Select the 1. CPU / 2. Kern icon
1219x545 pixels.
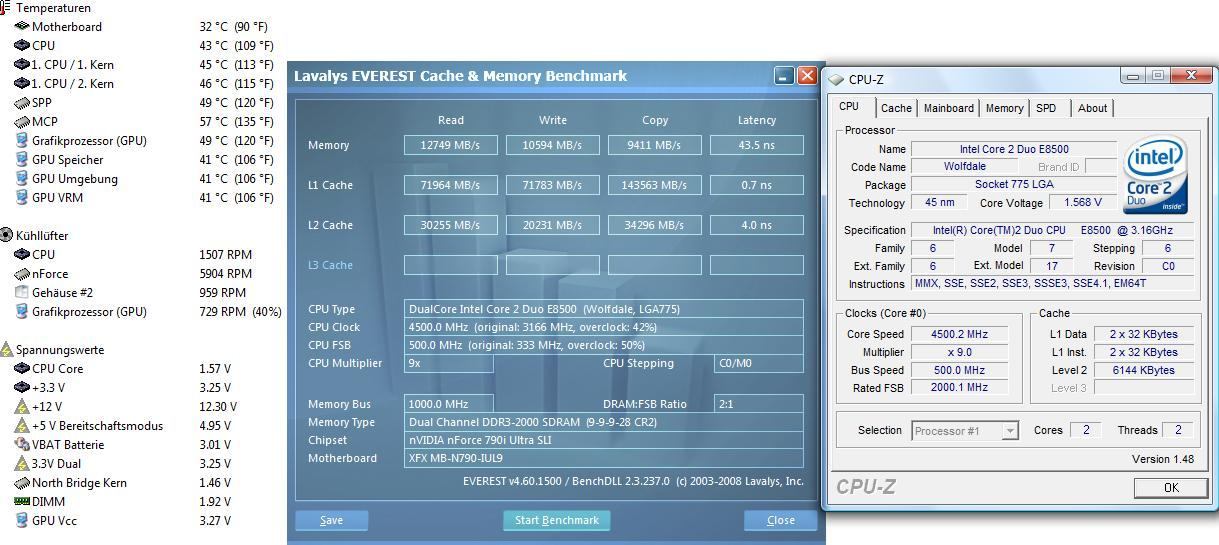(x=22, y=83)
